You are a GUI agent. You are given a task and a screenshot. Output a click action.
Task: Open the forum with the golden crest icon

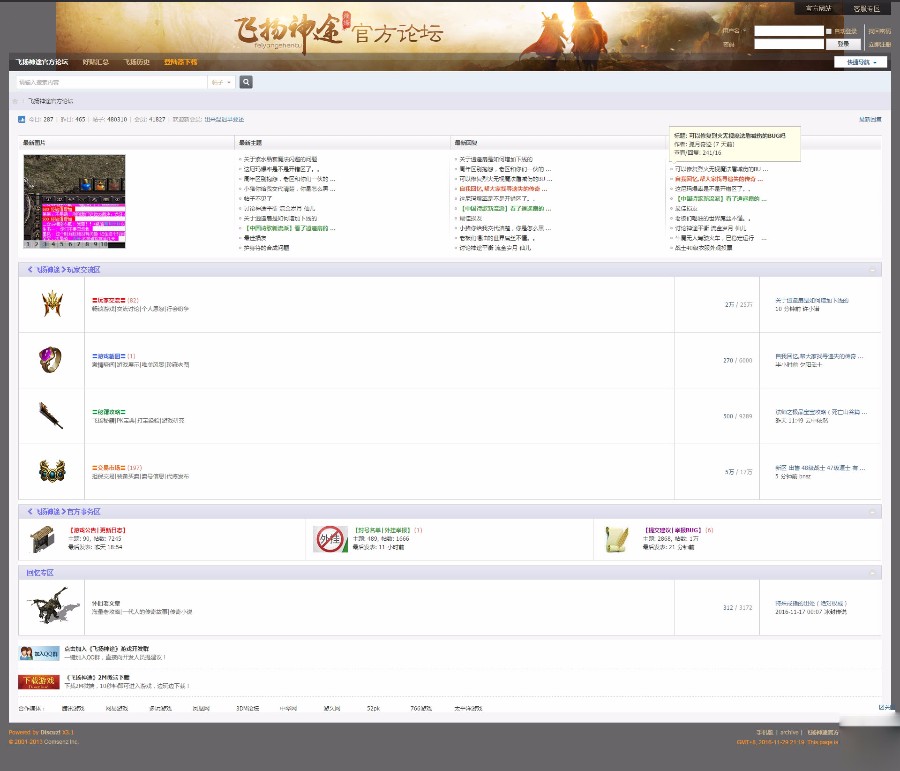pos(52,304)
